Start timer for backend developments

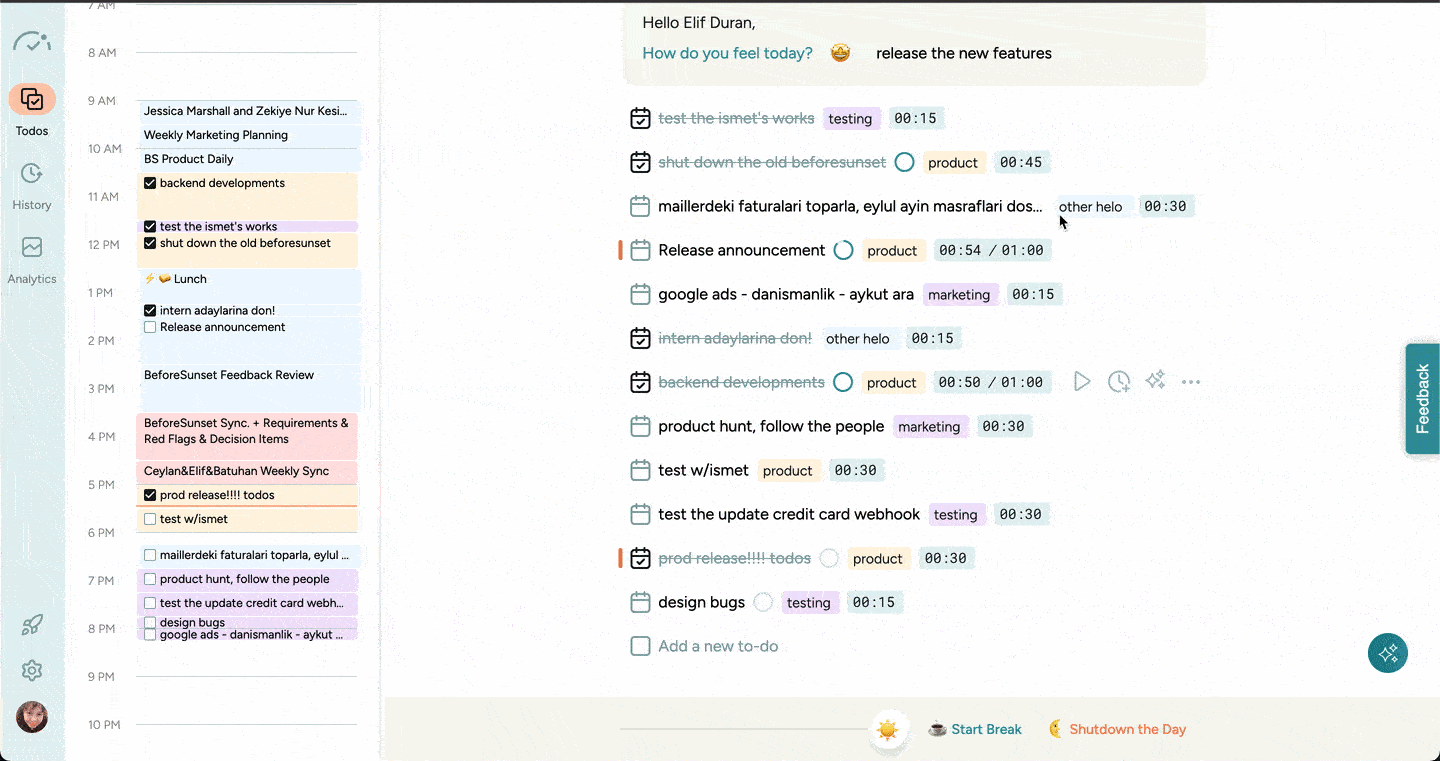click(1081, 382)
